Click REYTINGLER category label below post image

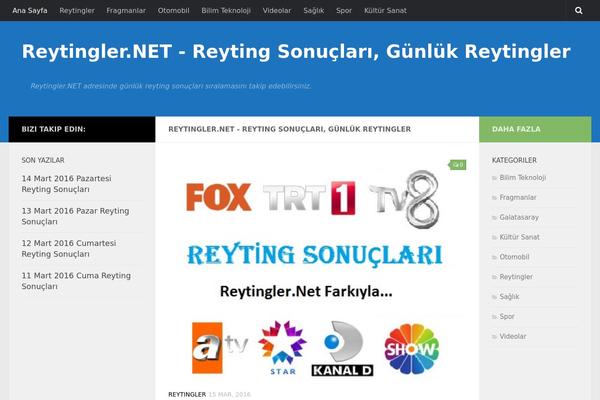point(187,395)
